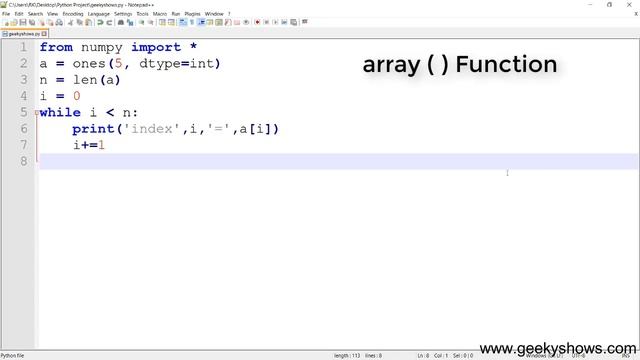Open the Macro menu
This screenshot has width=640, height=360.
click(160, 14)
